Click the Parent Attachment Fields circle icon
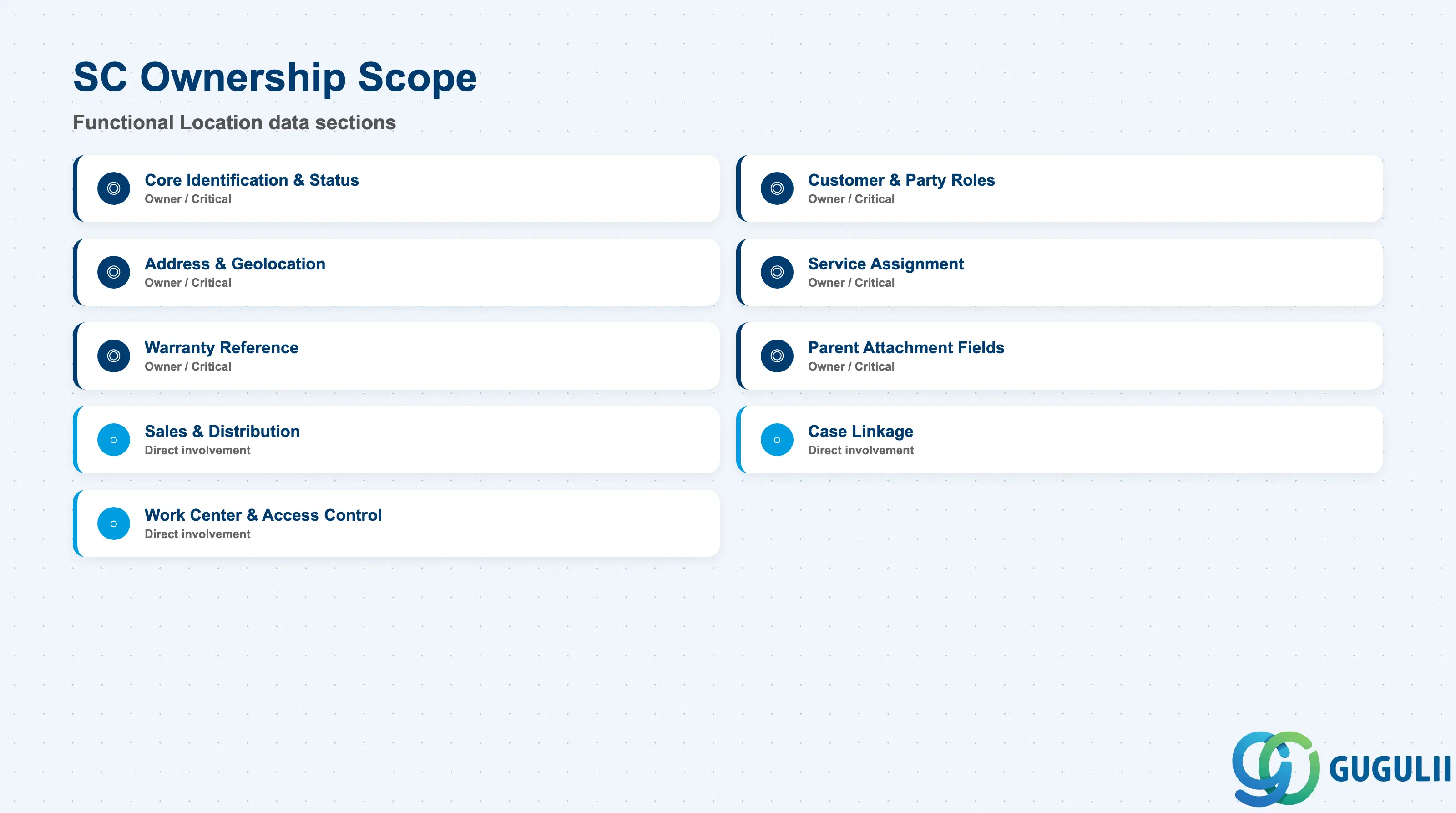This screenshot has width=1456, height=813. pyautogui.click(x=777, y=356)
